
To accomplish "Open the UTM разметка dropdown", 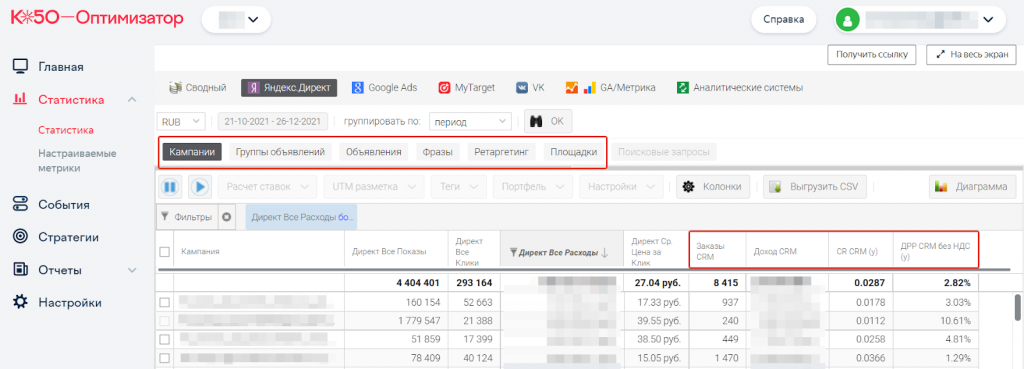I will click(x=374, y=187).
